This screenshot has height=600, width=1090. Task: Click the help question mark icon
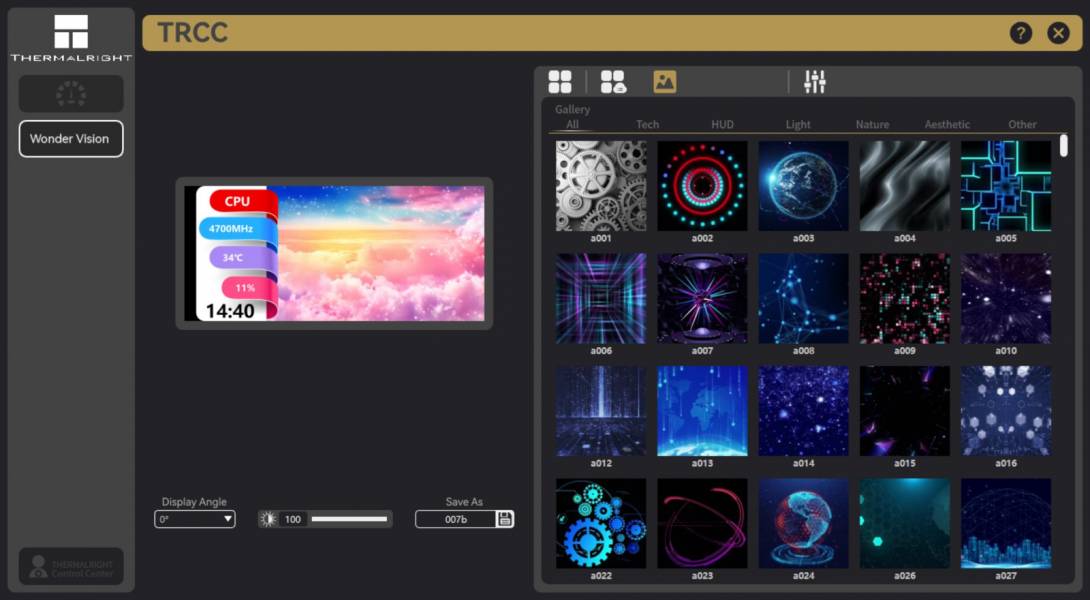pyautogui.click(x=1020, y=33)
